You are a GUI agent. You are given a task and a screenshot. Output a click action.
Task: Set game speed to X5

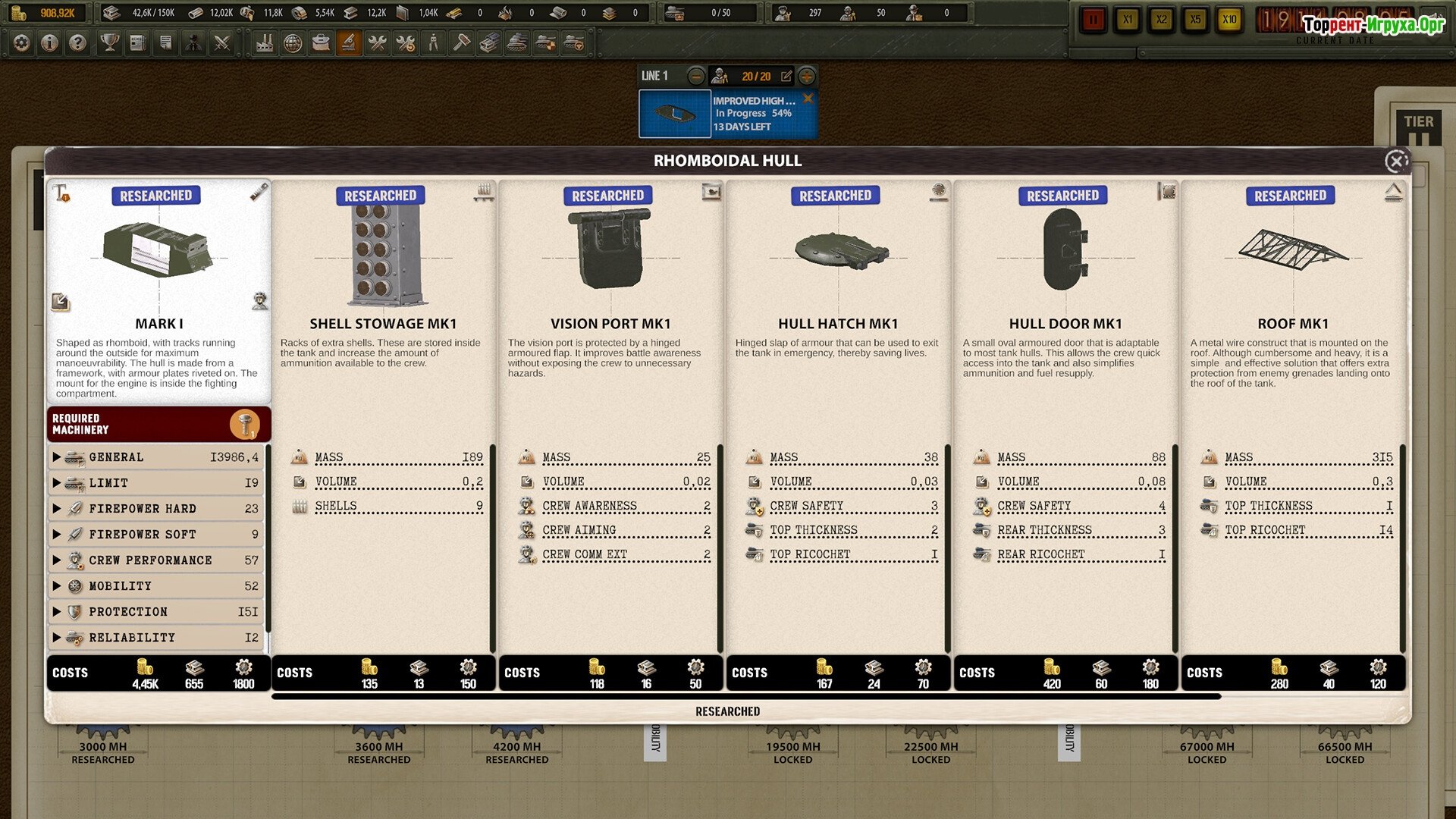pyautogui.click(x=1195, y=20)
